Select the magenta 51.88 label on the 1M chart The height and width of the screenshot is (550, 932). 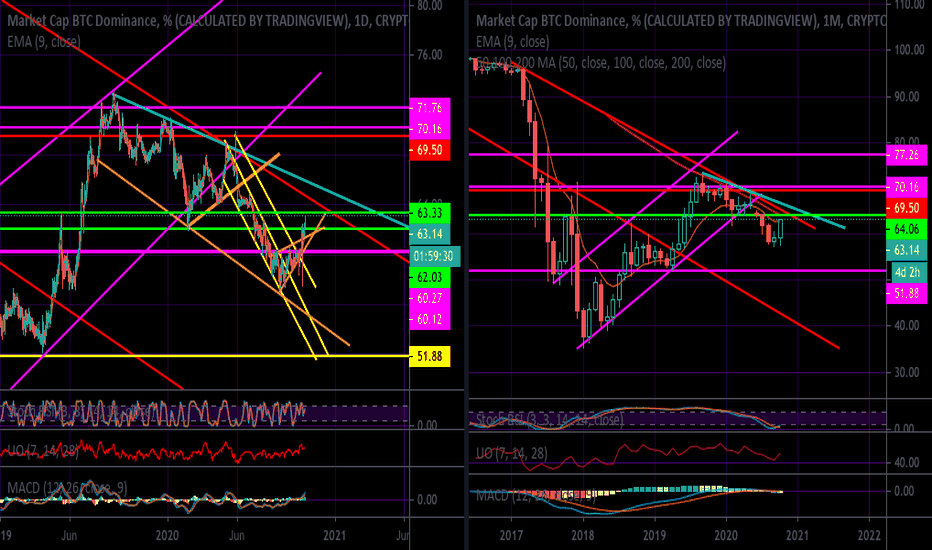[906, 293]
